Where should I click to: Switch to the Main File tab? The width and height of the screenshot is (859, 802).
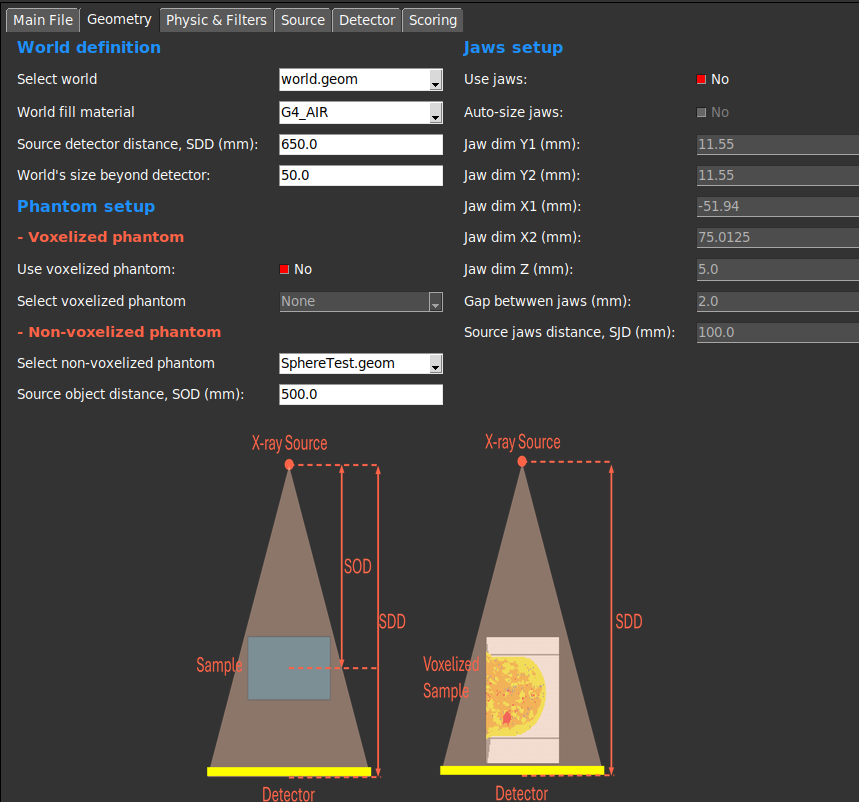tap(42, 20)
